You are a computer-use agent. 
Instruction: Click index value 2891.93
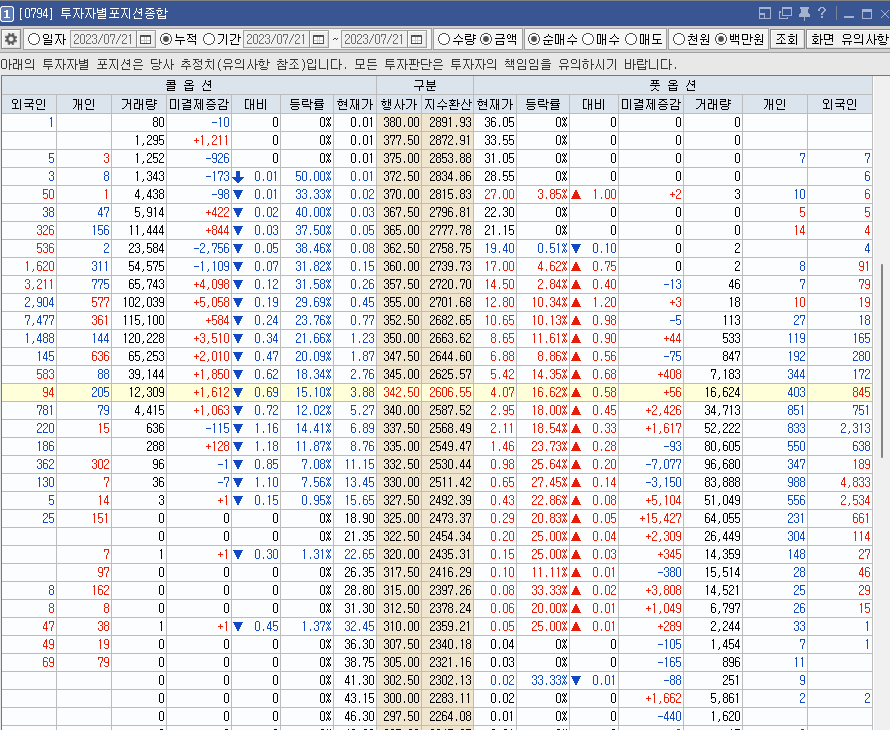click(450, 122)
